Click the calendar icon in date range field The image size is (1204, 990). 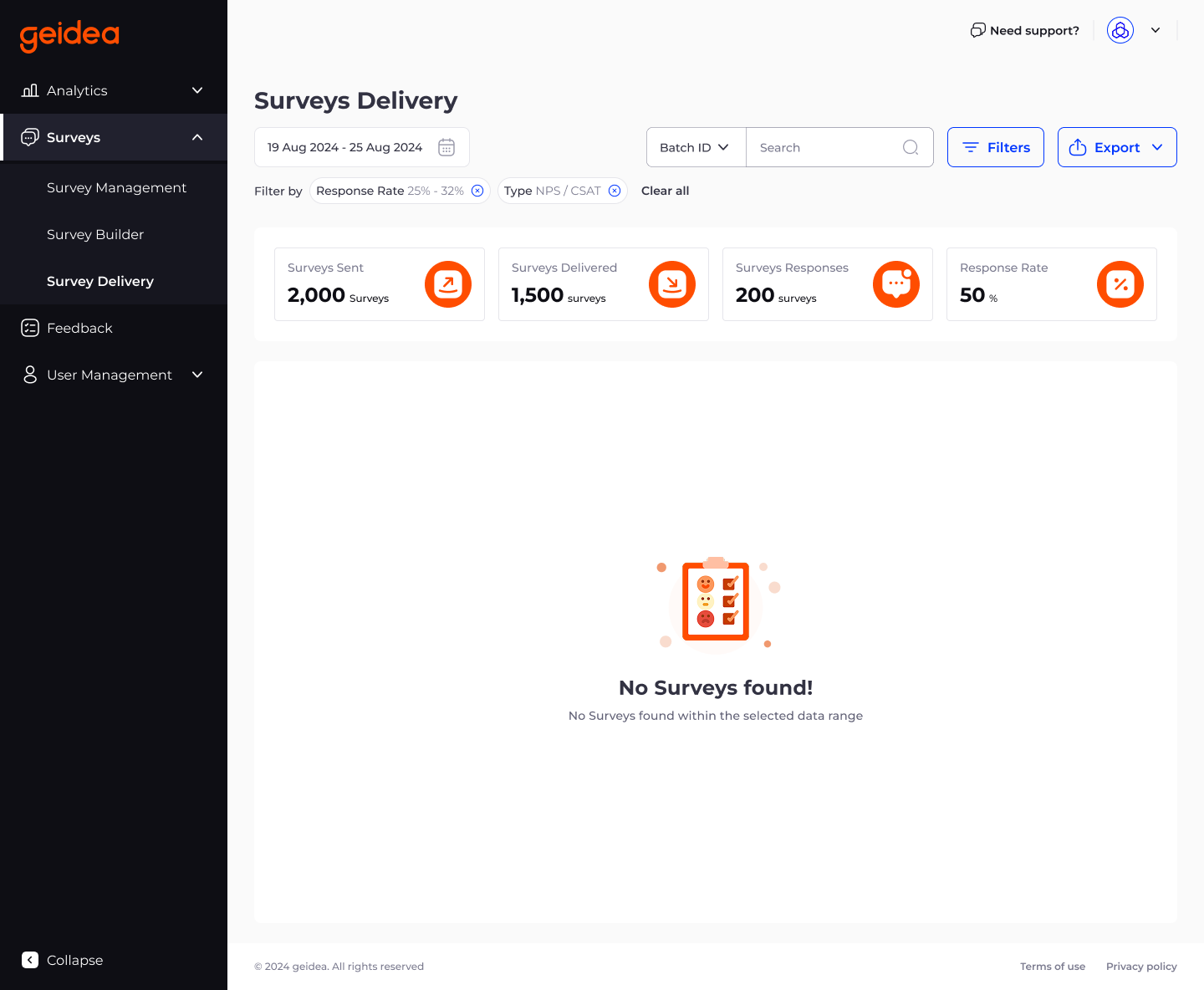[446, 147]
